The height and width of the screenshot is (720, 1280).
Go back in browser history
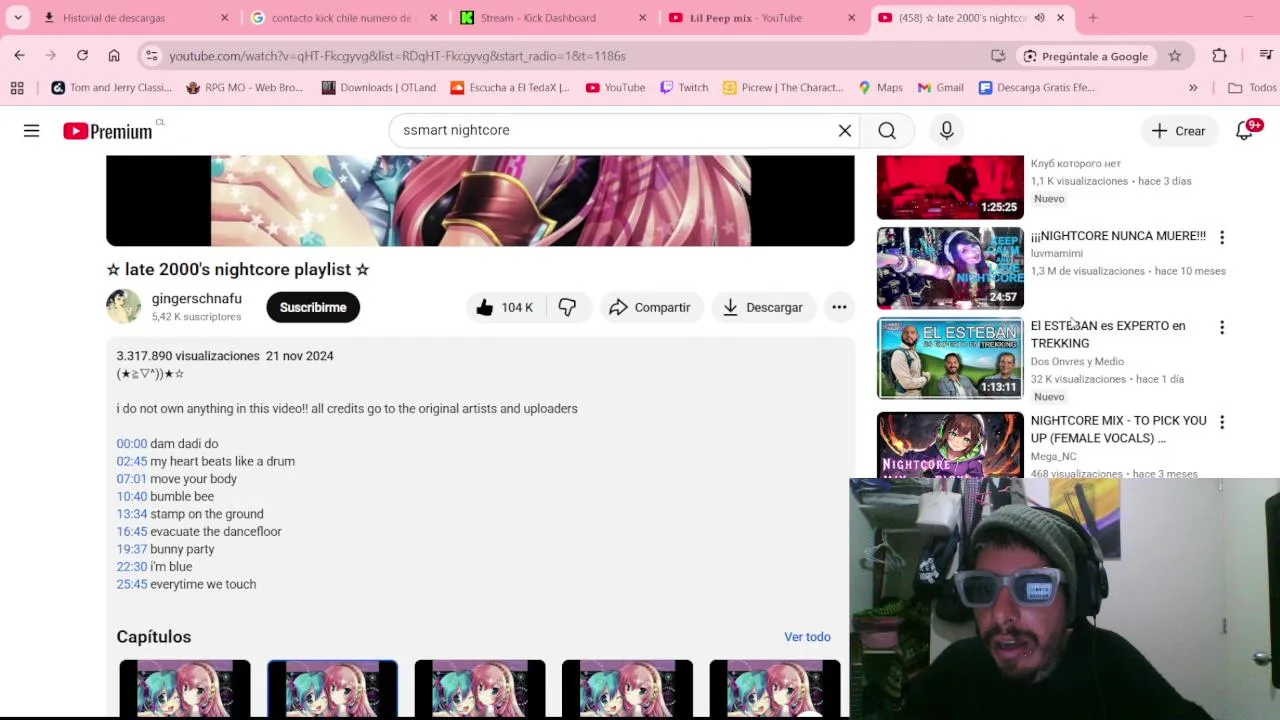click(x=20, y=56)
